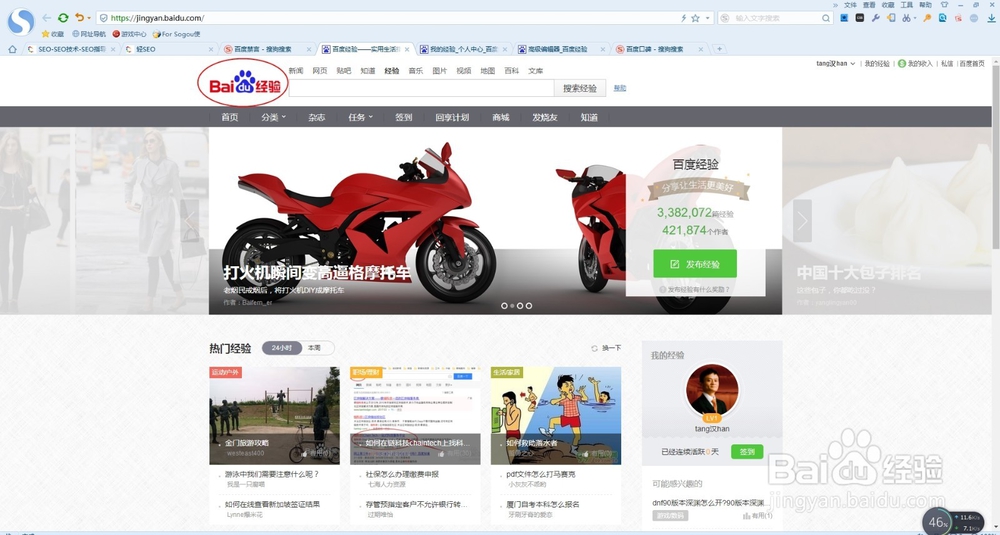Click the Sogou text search box
The height and width of the screenshot is (535, 1000).
coord(777,18)
